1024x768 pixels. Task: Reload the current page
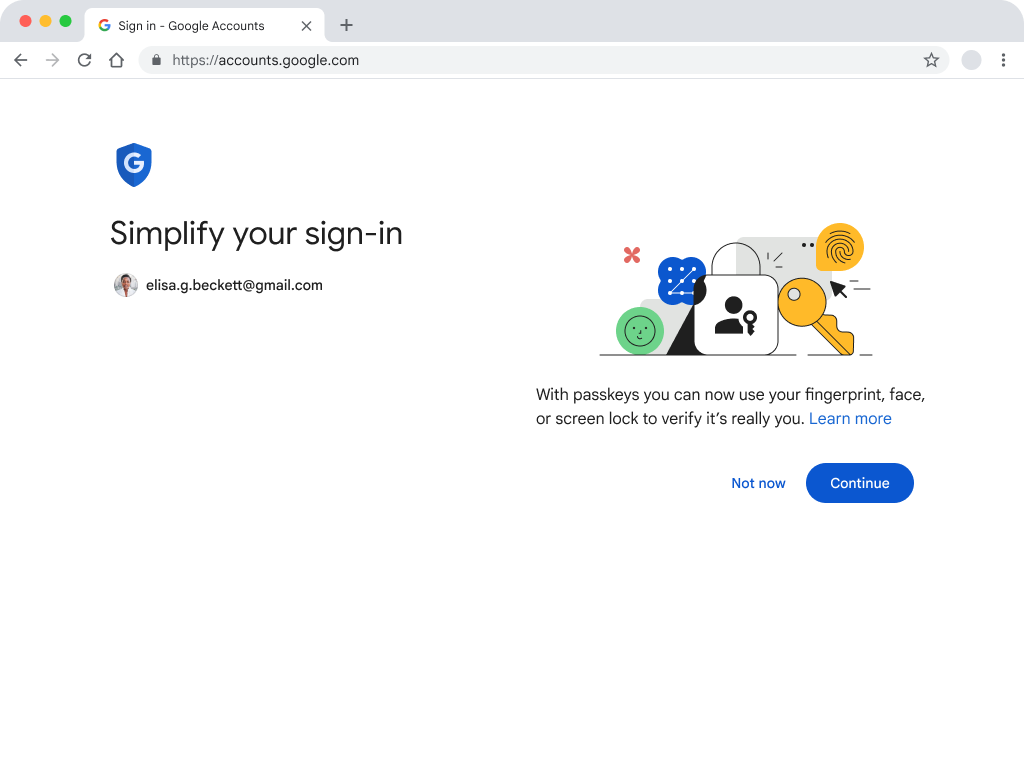pyautogui.click(x=84, y=60)
